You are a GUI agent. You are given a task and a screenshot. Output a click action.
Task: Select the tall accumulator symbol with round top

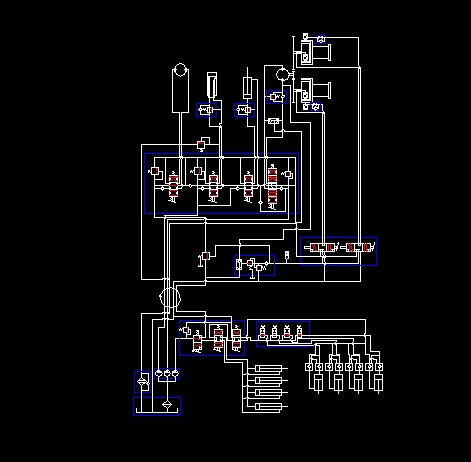coord(180,88)
